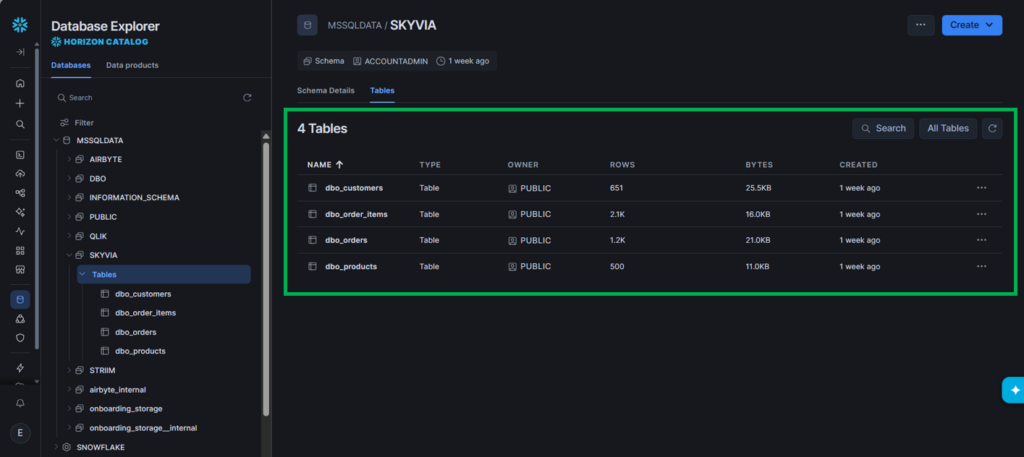Open dbo_order_items from the table list
Viewport: 1024px width, 457px height.
click(357, 214)
